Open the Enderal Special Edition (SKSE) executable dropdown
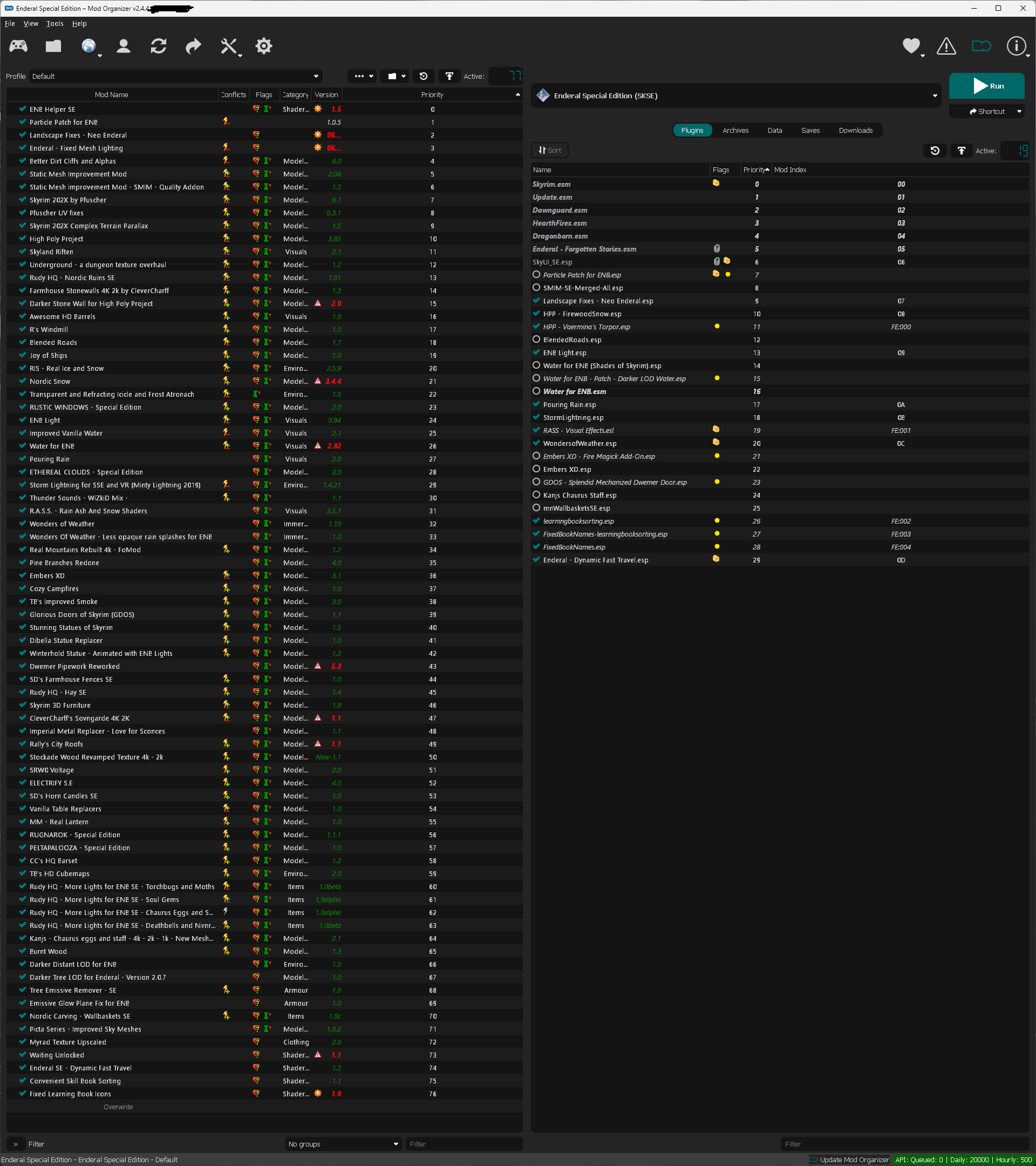The height and width of the screenshot is (1166, 1036). (x=737, y=95)
